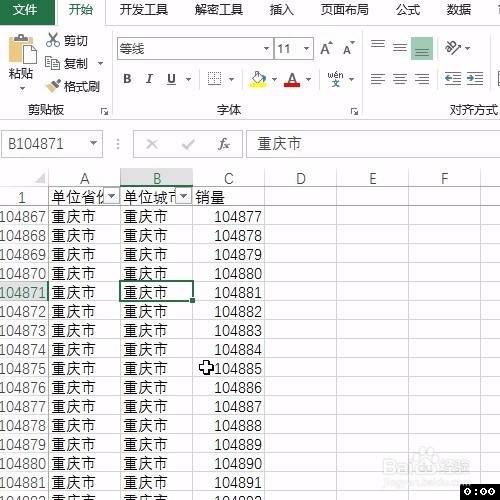500x500 pixels.
Task: Click the fill color paint bucket
Action: [258, 79]
